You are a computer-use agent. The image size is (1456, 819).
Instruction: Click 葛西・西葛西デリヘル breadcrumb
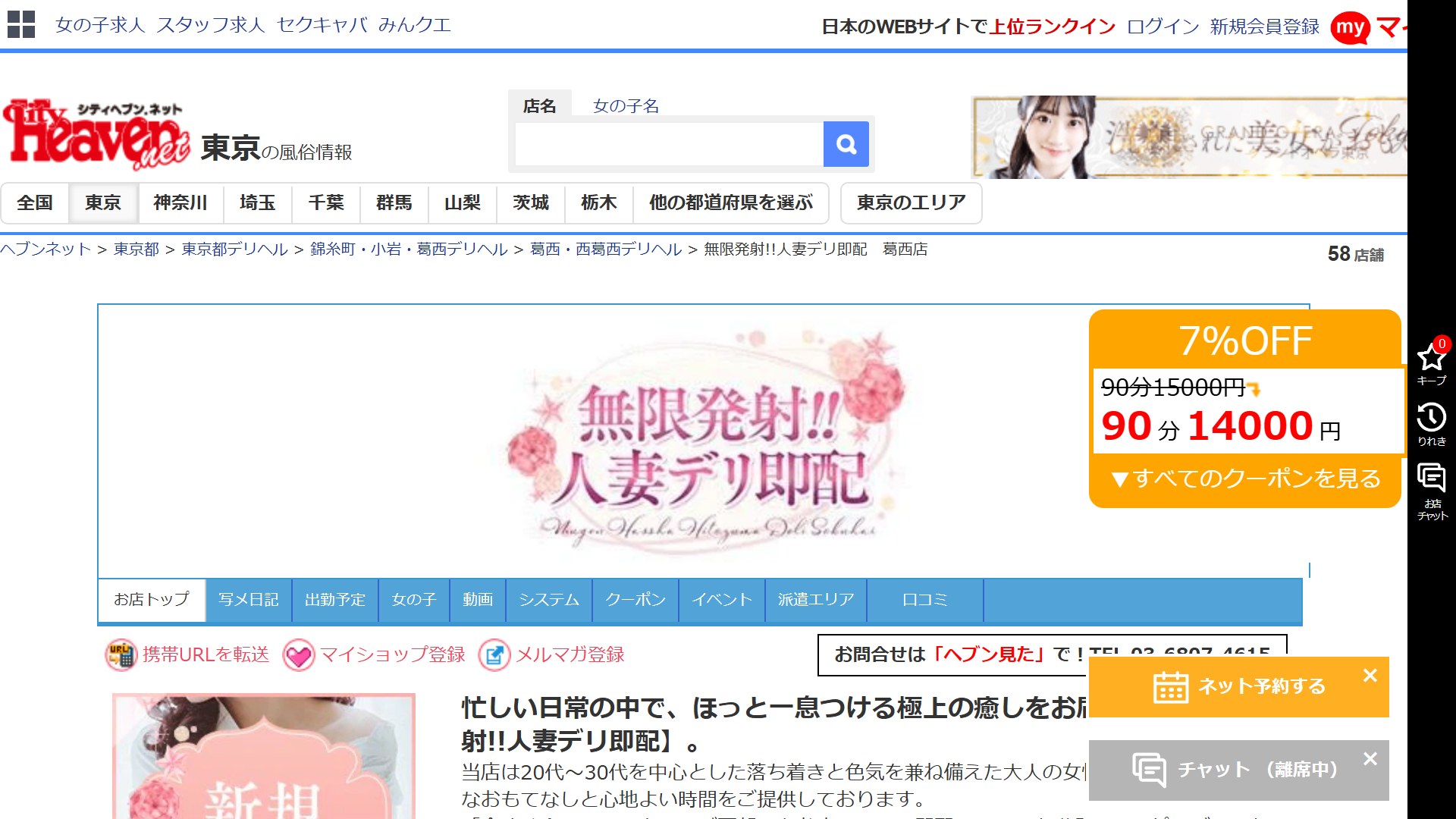606,249
